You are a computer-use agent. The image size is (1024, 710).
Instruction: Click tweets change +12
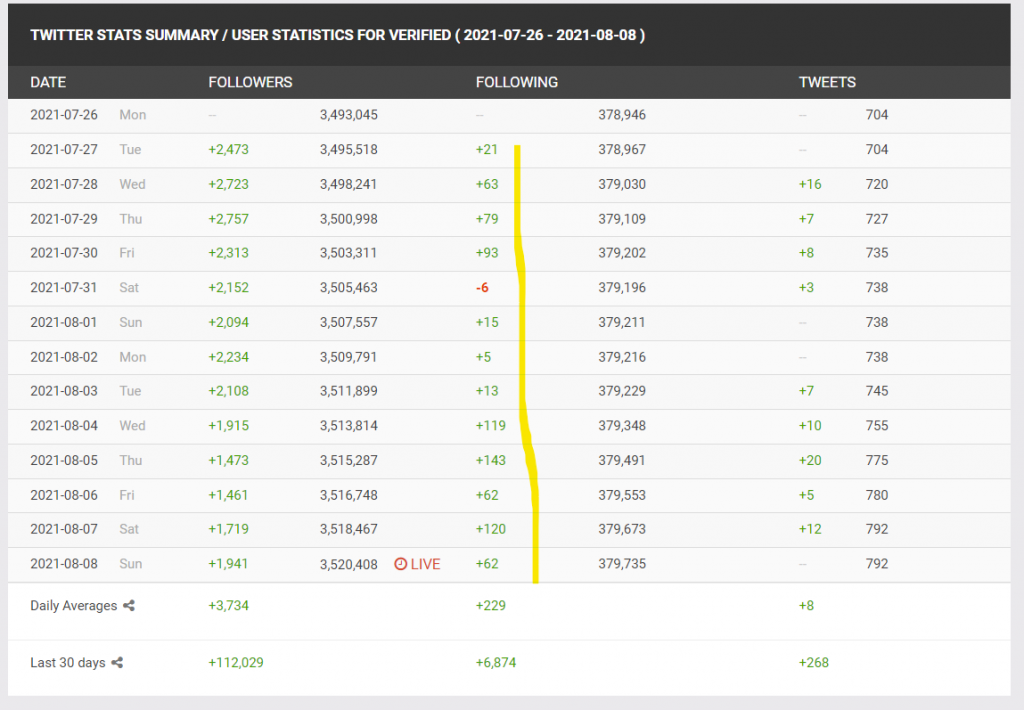coord(810,529)
